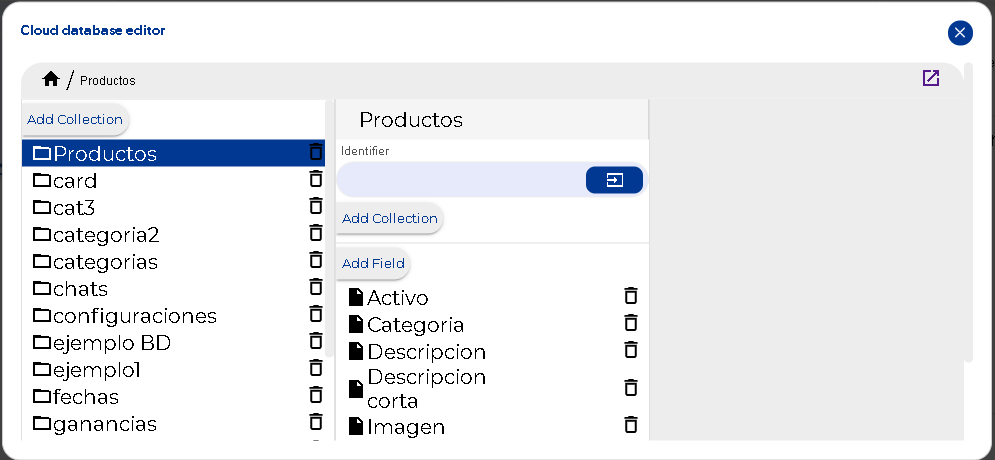This screenshot has width=995, height=460.
Task: Delete the Descripcion field
Action: point(630,350)
